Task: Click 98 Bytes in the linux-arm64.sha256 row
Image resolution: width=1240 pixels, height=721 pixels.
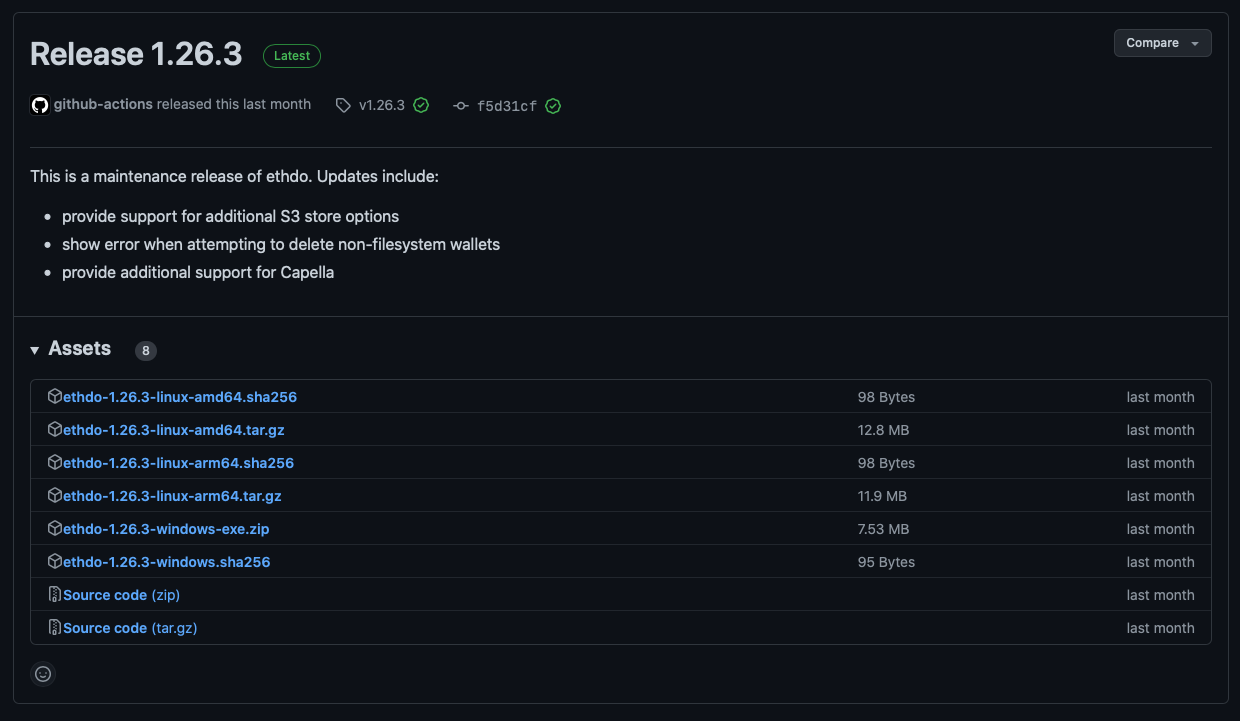Action: point(886,463)
